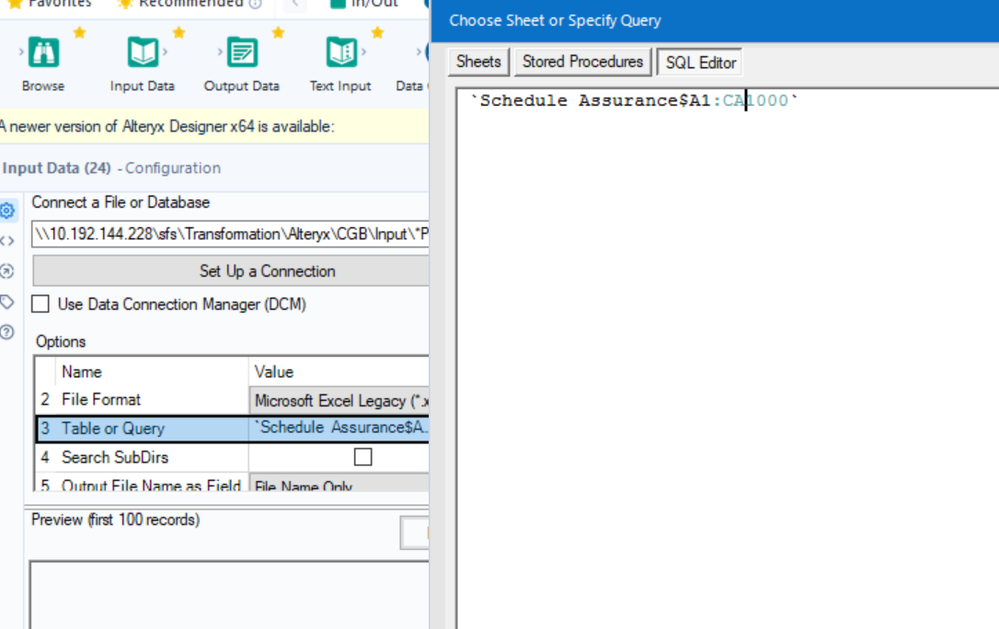Click the Preview results box

229,595
